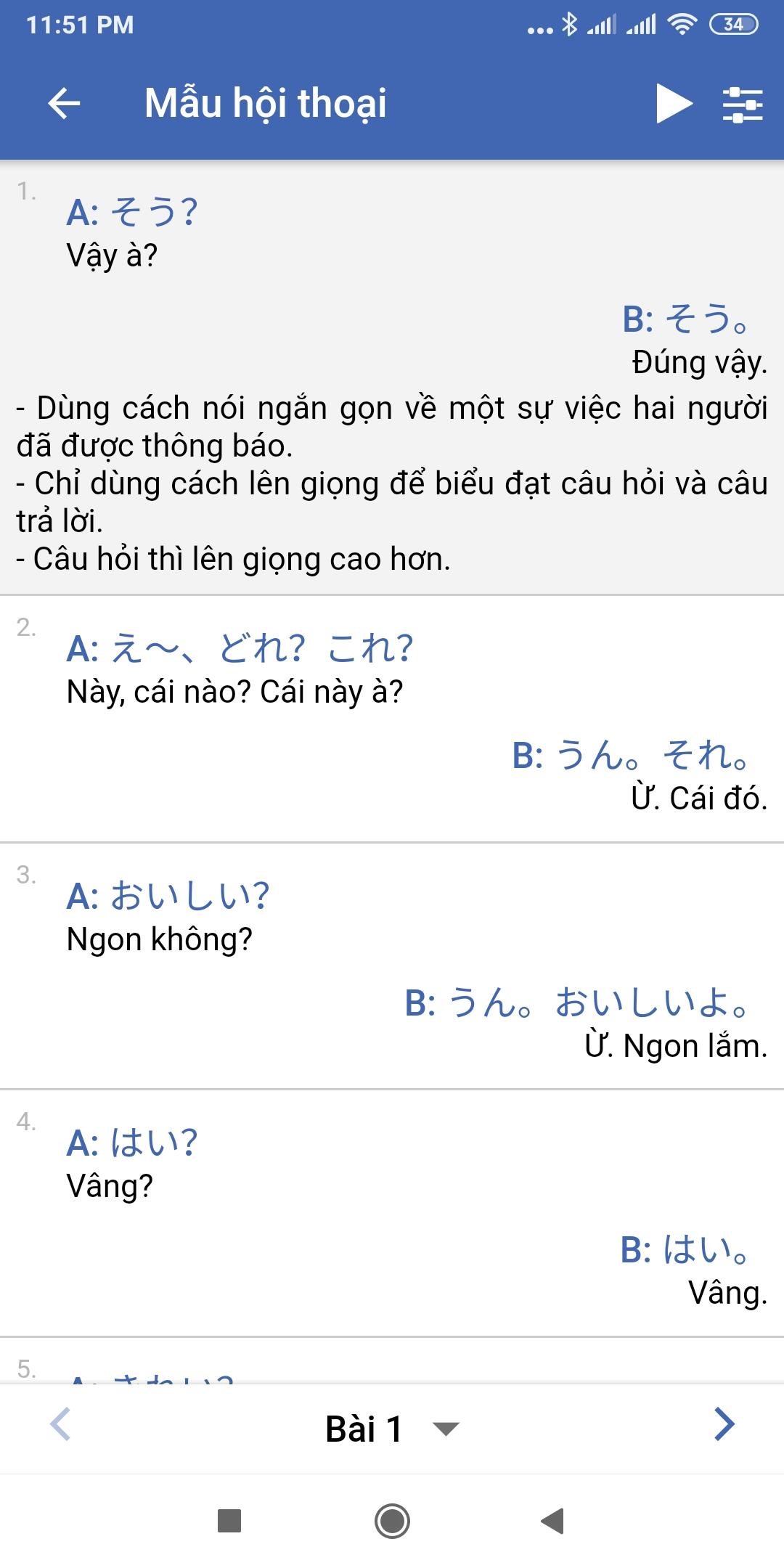Tap the Android home circle button
Image resolution: width=784 pixels, height=1568 pixels.
point(392,1520)
